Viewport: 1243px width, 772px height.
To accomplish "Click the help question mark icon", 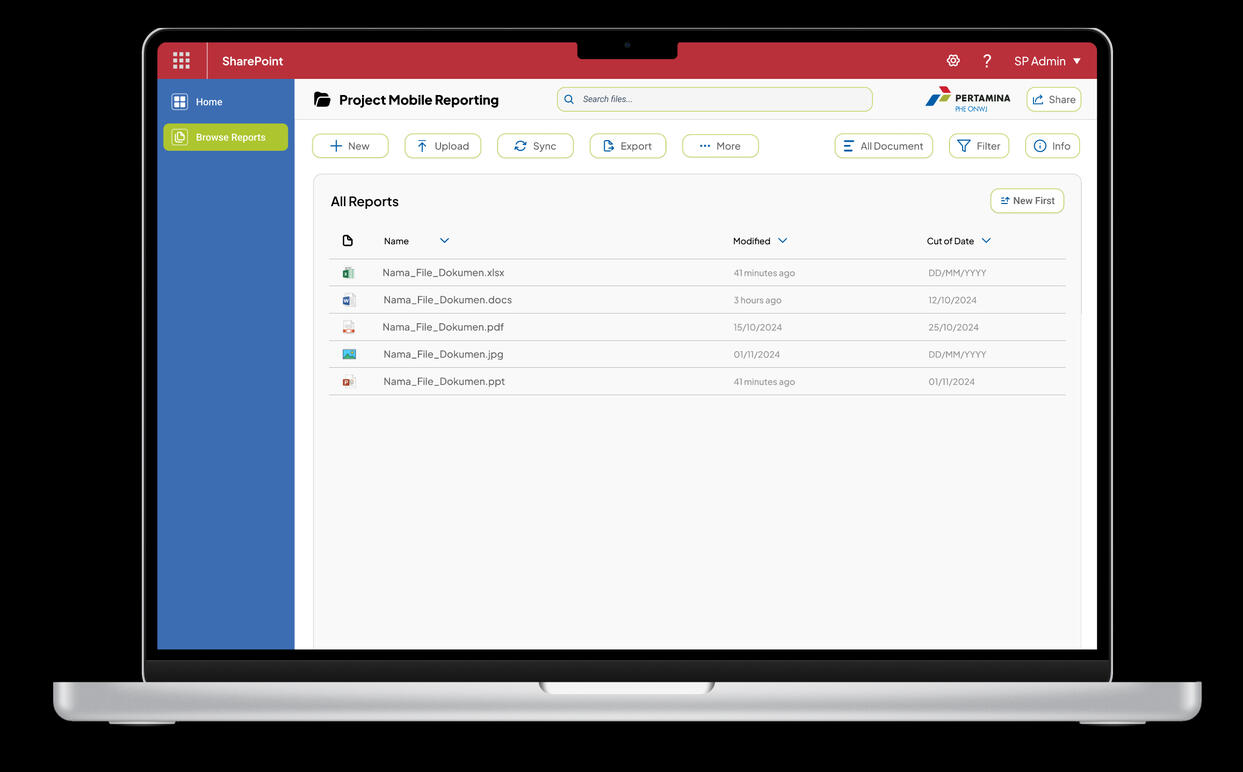I will pos(987,61).
